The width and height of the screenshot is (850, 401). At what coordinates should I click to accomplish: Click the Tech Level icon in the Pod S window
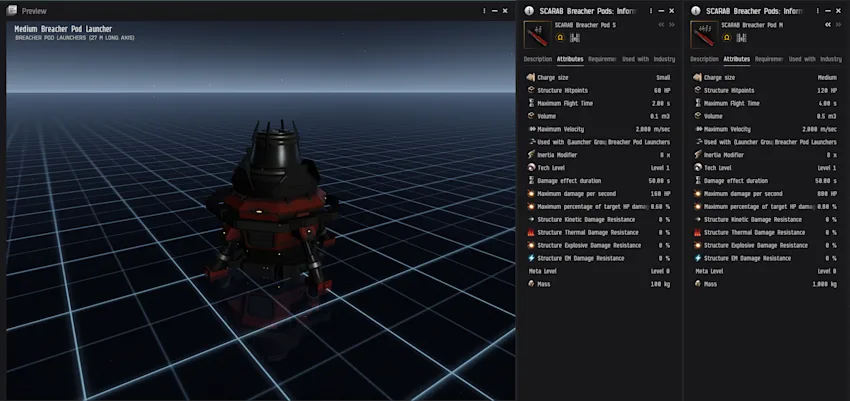coord(531,168)
